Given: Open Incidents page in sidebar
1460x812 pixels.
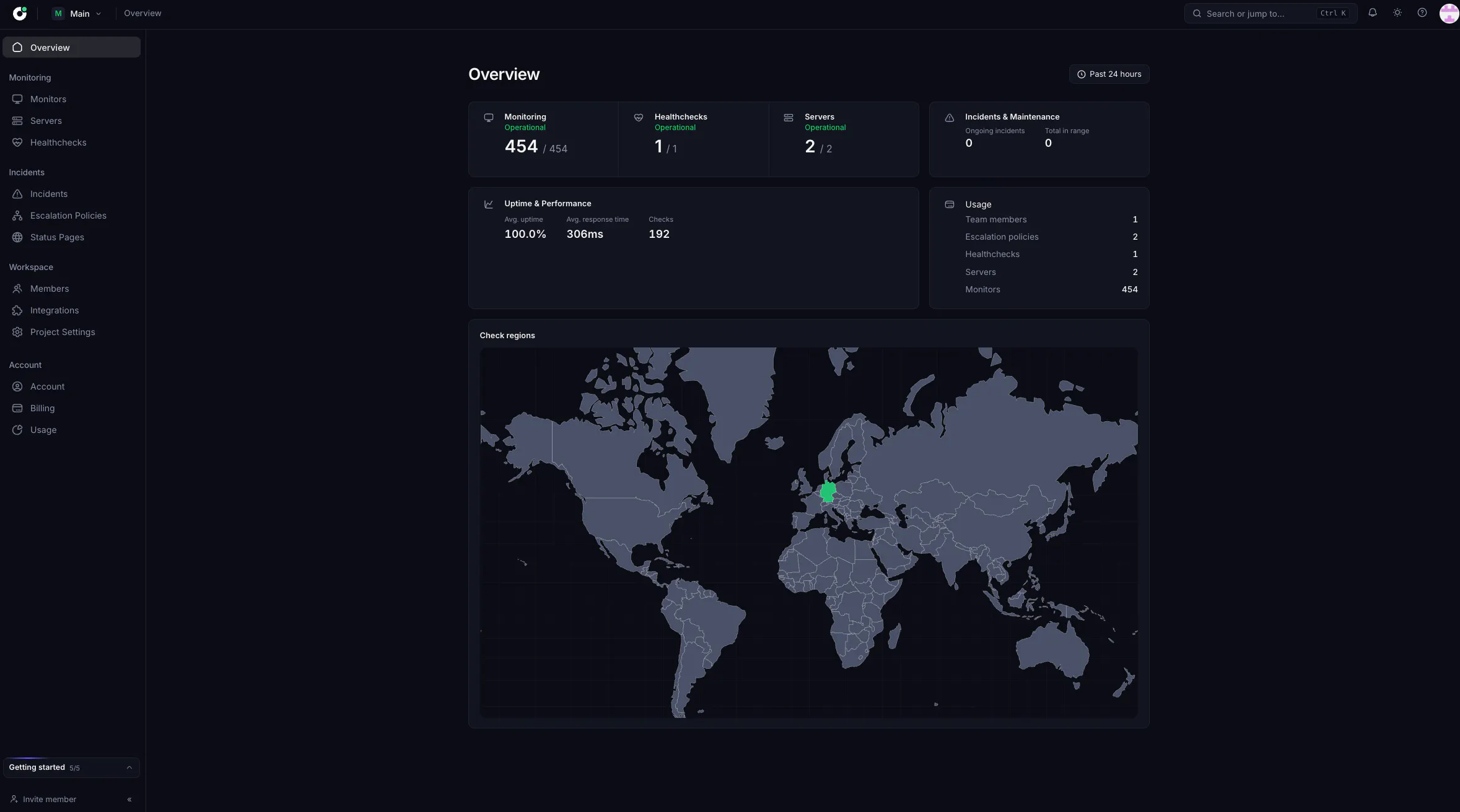Looking at the screenshot, I should tap(72, 194).
